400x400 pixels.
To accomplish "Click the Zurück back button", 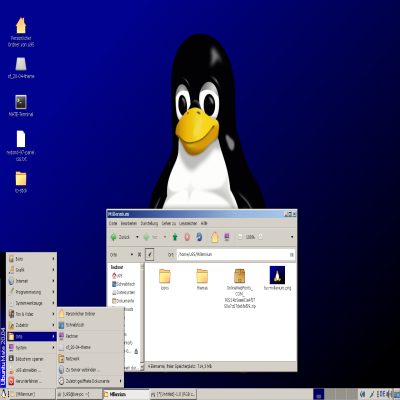I will pyautogui.click(x=120, y=237).
